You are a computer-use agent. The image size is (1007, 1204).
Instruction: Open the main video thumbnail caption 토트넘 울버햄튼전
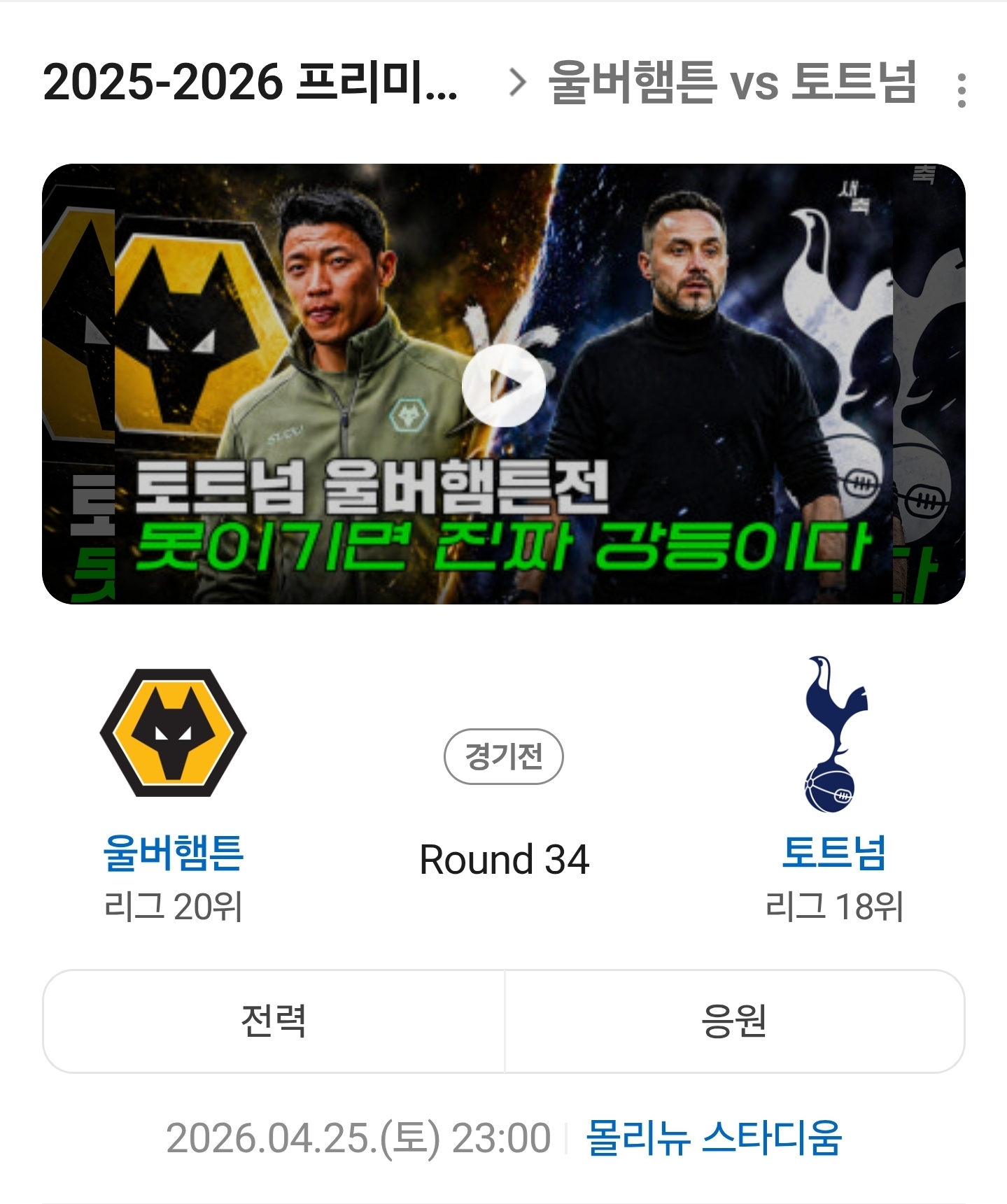[371, 488]
